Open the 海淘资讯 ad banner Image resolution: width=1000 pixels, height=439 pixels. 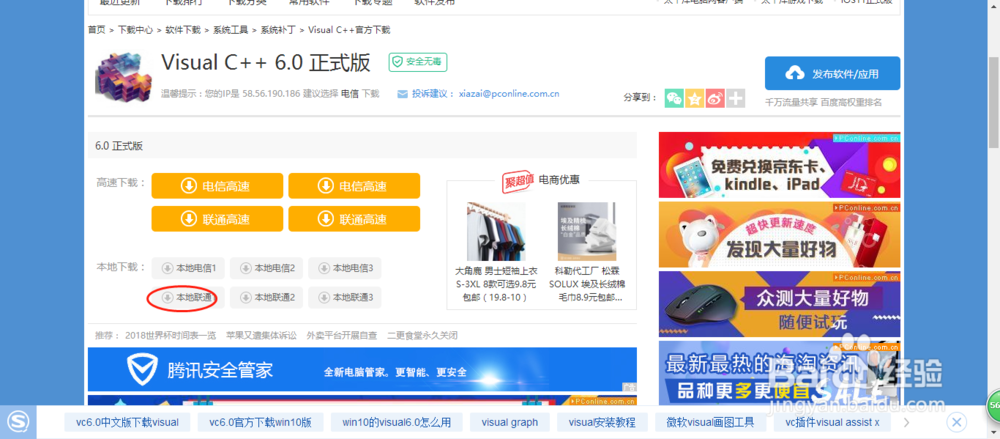click(x=779, y=373)
